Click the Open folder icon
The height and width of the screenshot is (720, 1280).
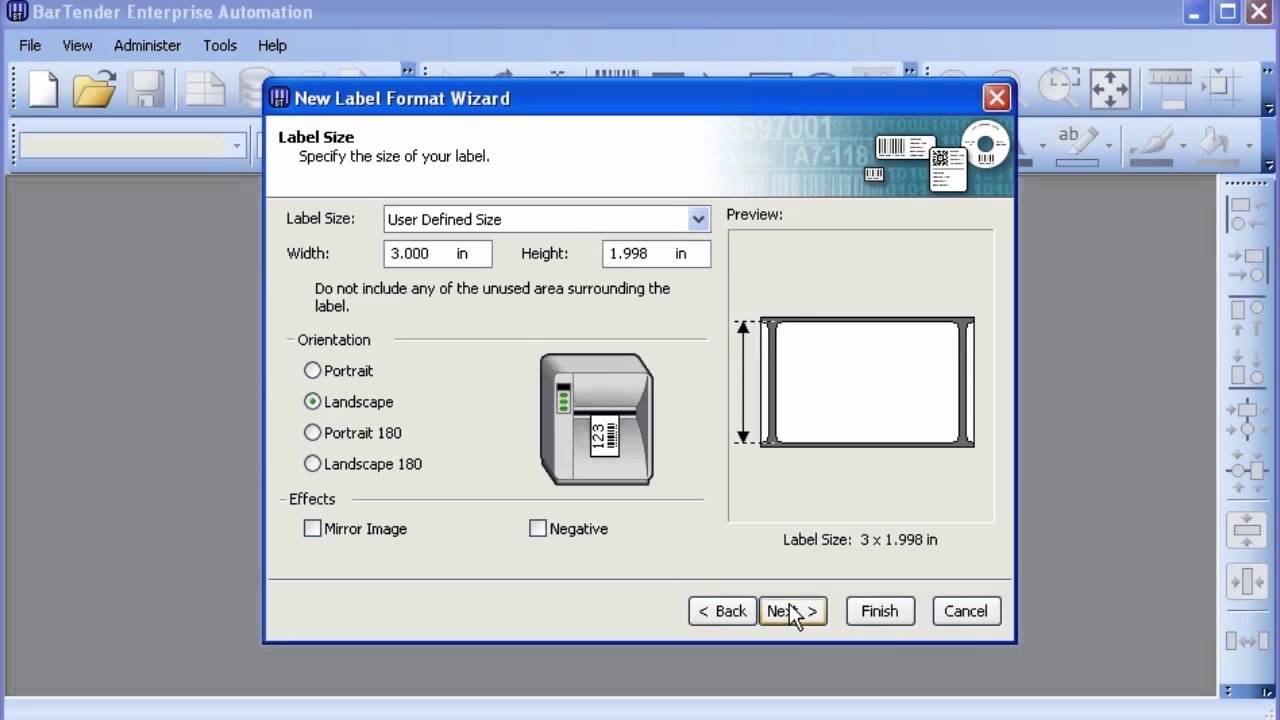94,89
